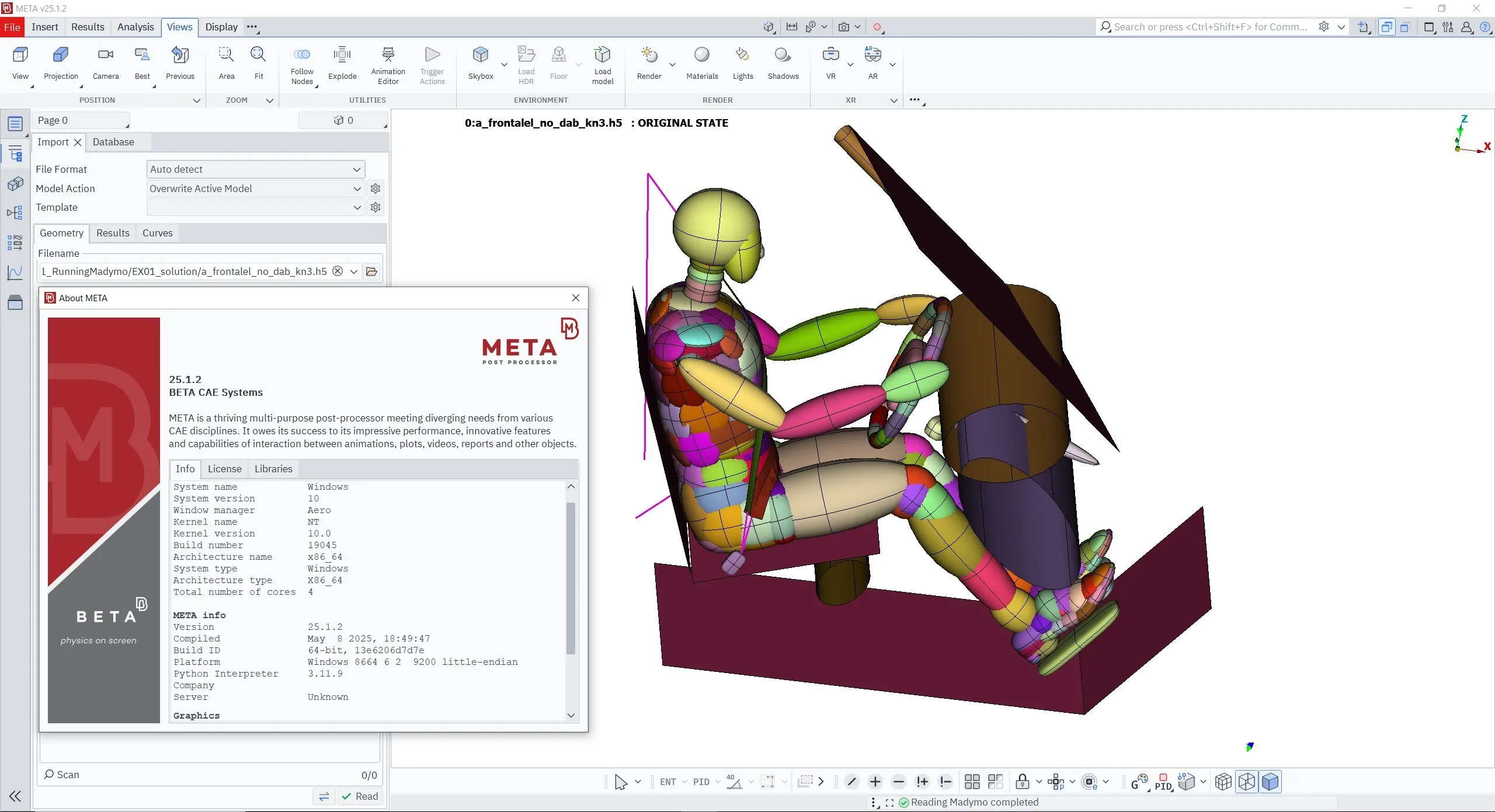
Task: Expand the XR group chevron
Action: (x=893, y=100)
